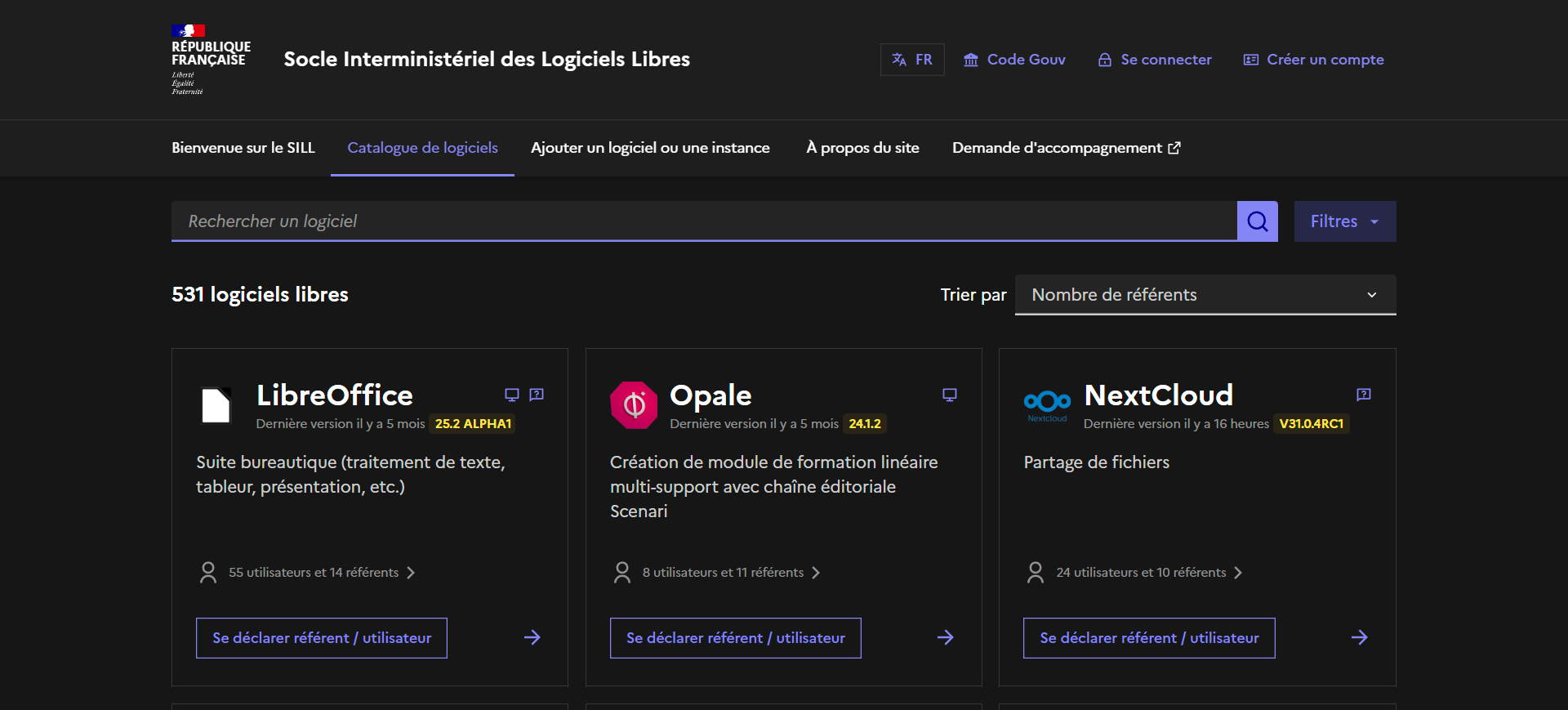This screenshot has width=1568, height=710.
Task: Click the arrow on the Opale card
Action: (x=946, y=638)
